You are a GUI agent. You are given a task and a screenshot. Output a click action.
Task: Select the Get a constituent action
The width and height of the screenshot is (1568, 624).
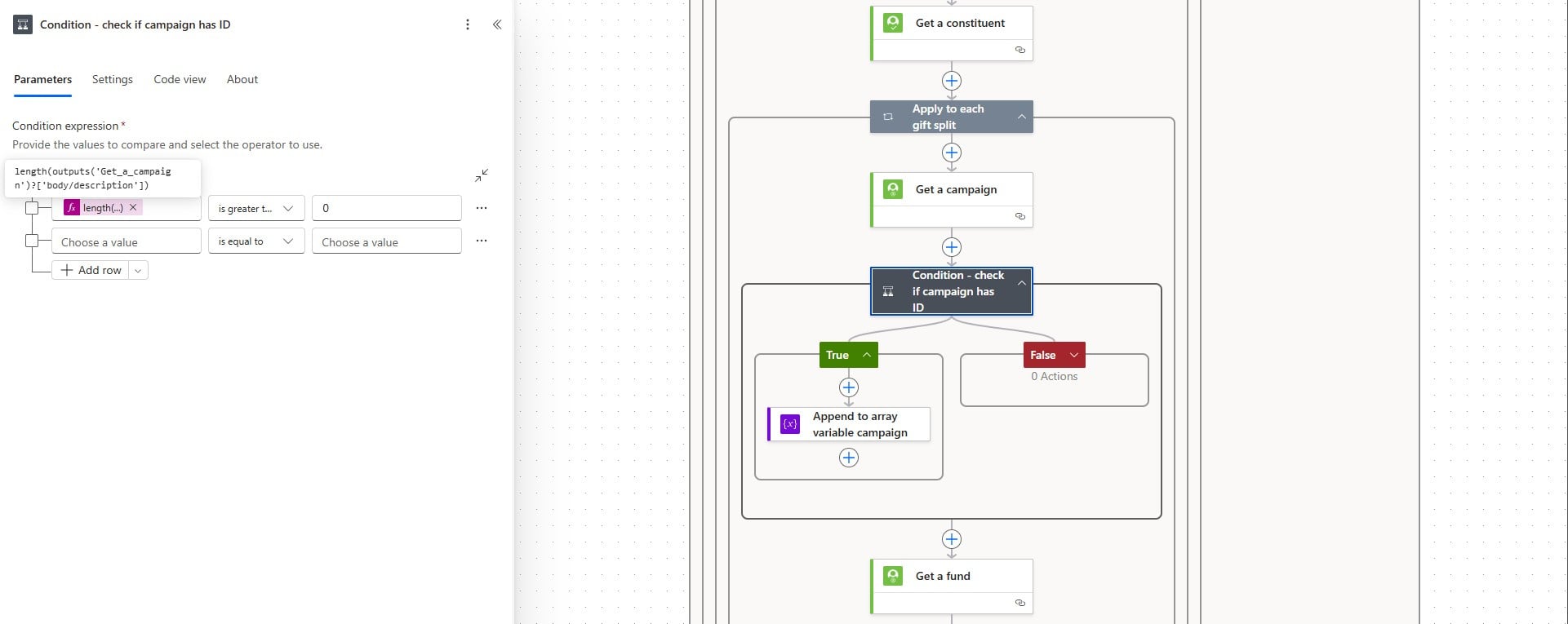click(x=952, y=33)
